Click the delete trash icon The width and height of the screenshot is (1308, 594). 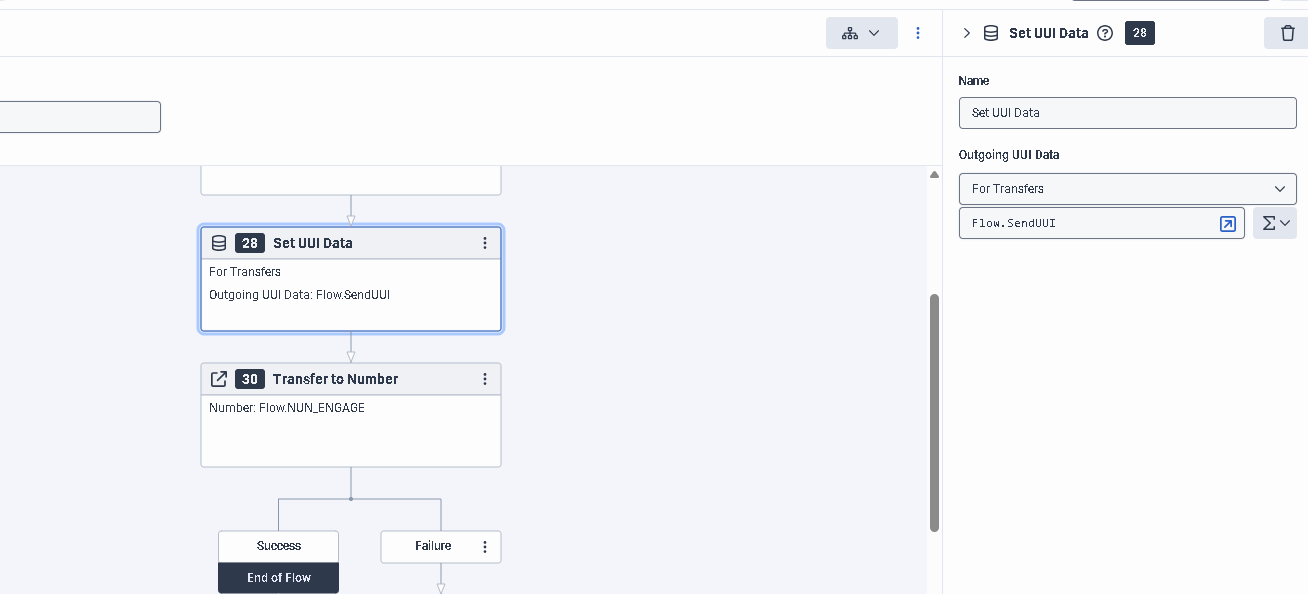coord(1287,33)
